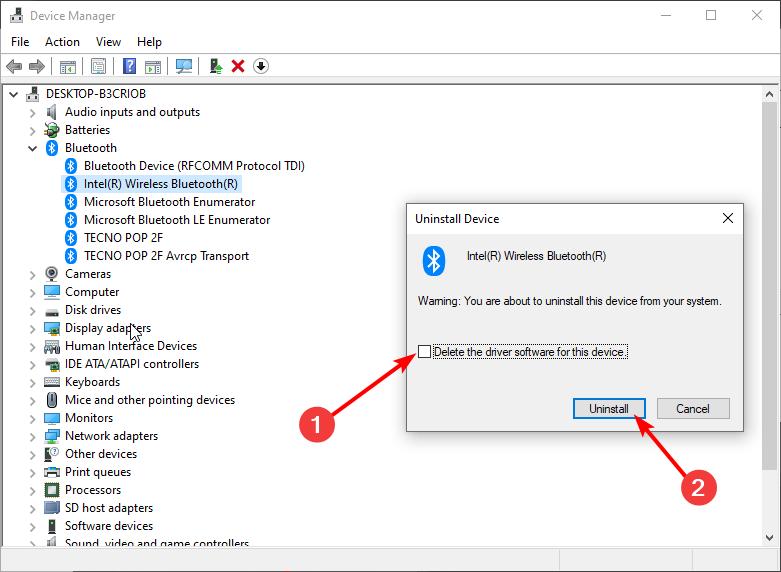Click the scrollbar down arrow
This screenshot has width=781, height=572.
coord(769,538)
